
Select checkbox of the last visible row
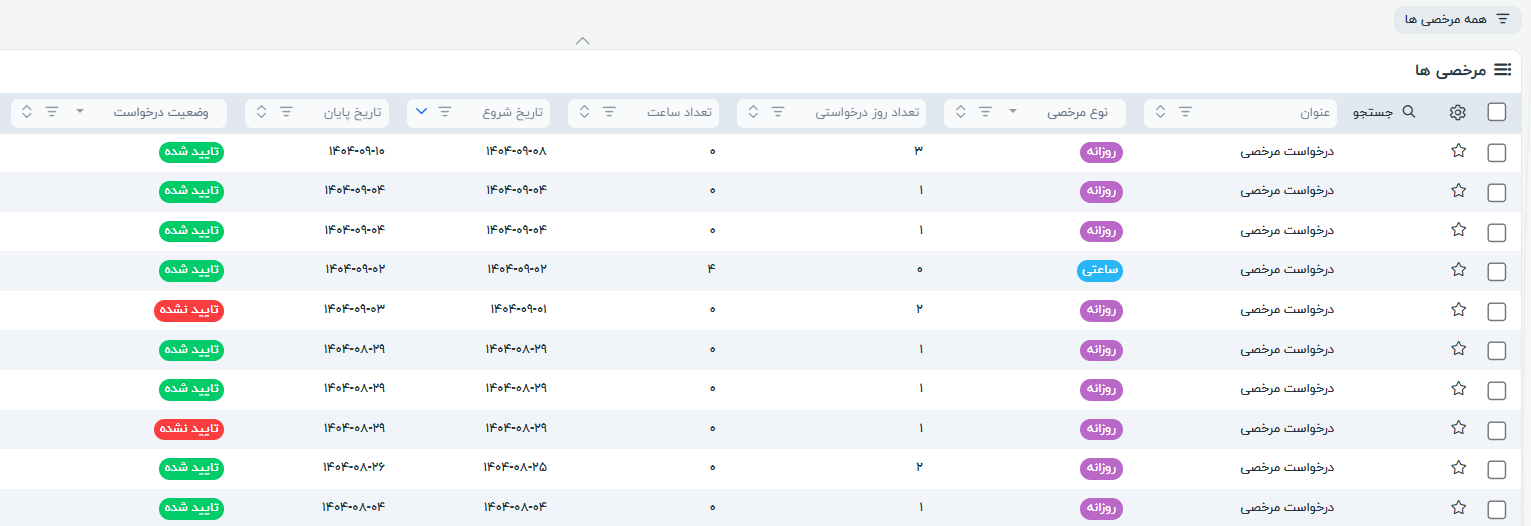tap(1496, 509)
